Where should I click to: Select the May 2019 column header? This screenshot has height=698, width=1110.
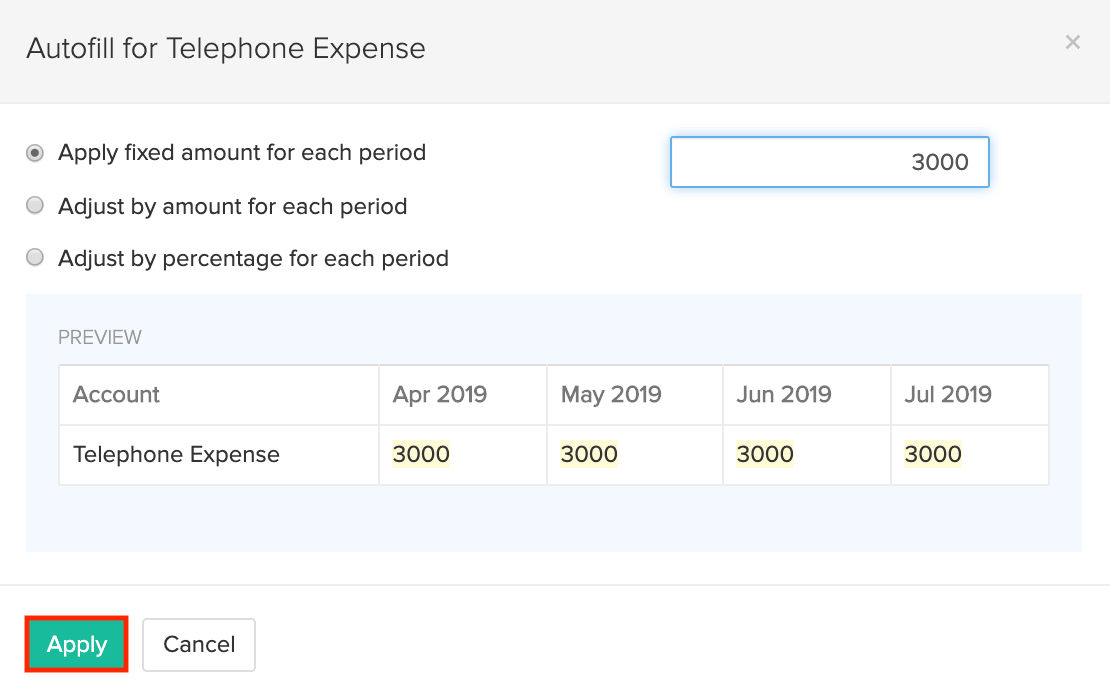(x=611, y=394)
